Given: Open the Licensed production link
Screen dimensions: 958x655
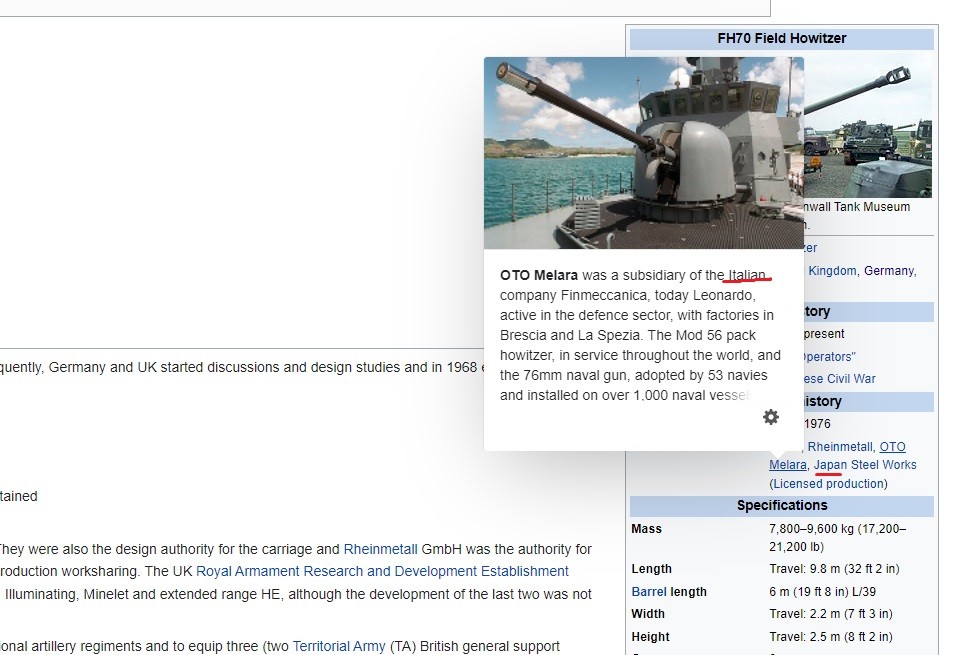Looking at the screenshot, I should [x=828, y=483].
